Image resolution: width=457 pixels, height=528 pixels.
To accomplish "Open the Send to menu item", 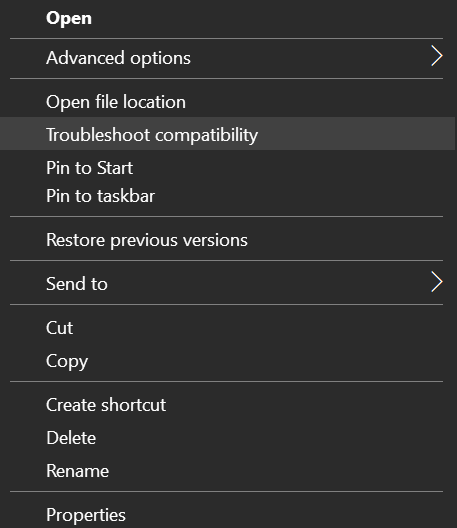I will (x=228, y=284).
